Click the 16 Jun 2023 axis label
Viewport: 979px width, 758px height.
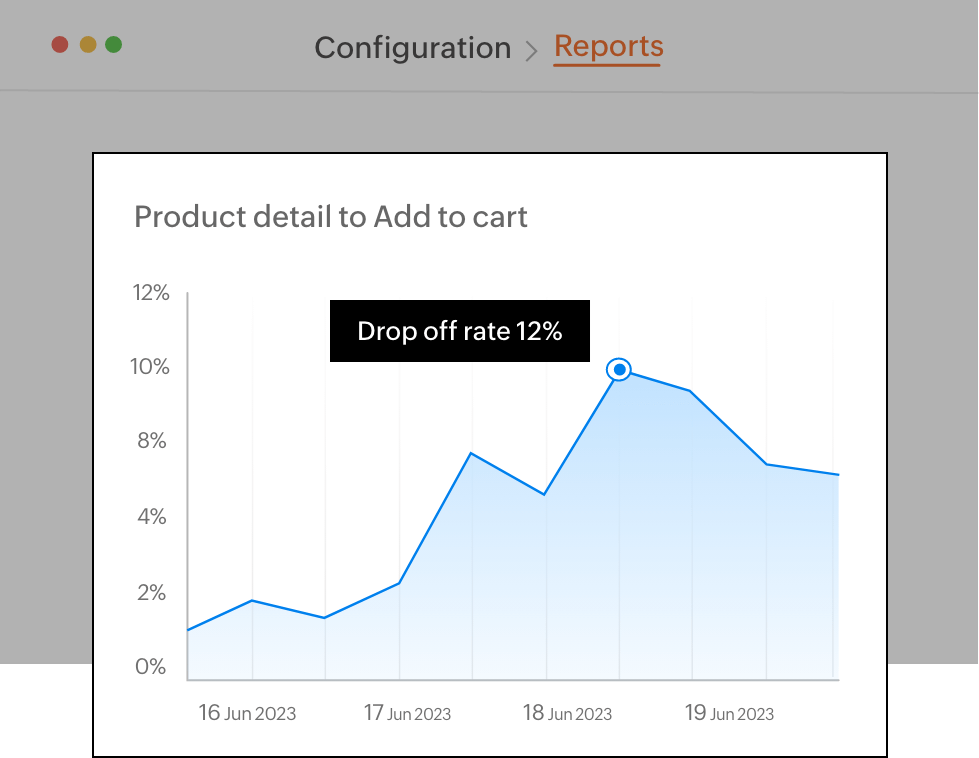(x=247, y=713)
